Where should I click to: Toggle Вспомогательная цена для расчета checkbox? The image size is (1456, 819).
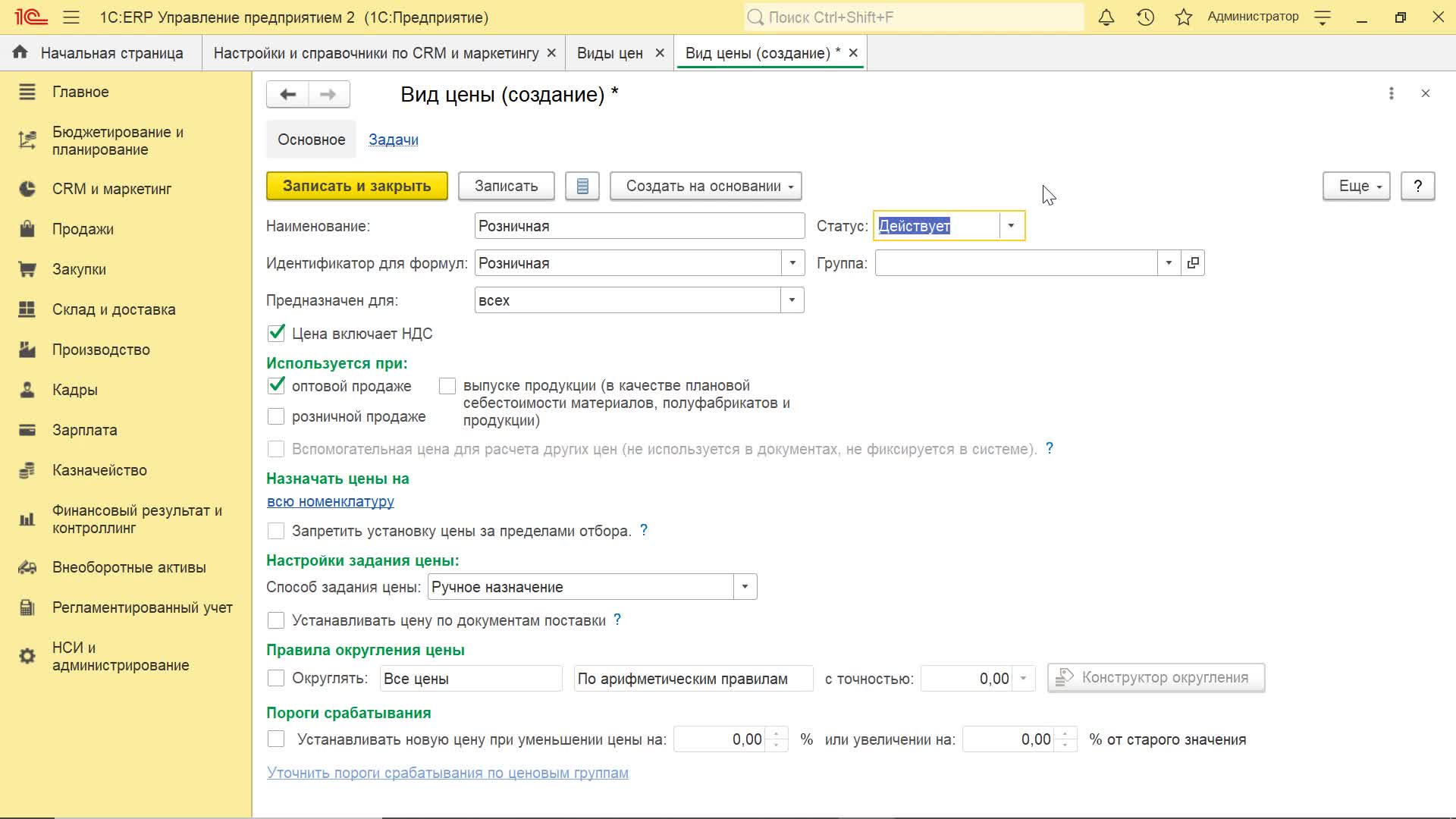click(276, 449)
